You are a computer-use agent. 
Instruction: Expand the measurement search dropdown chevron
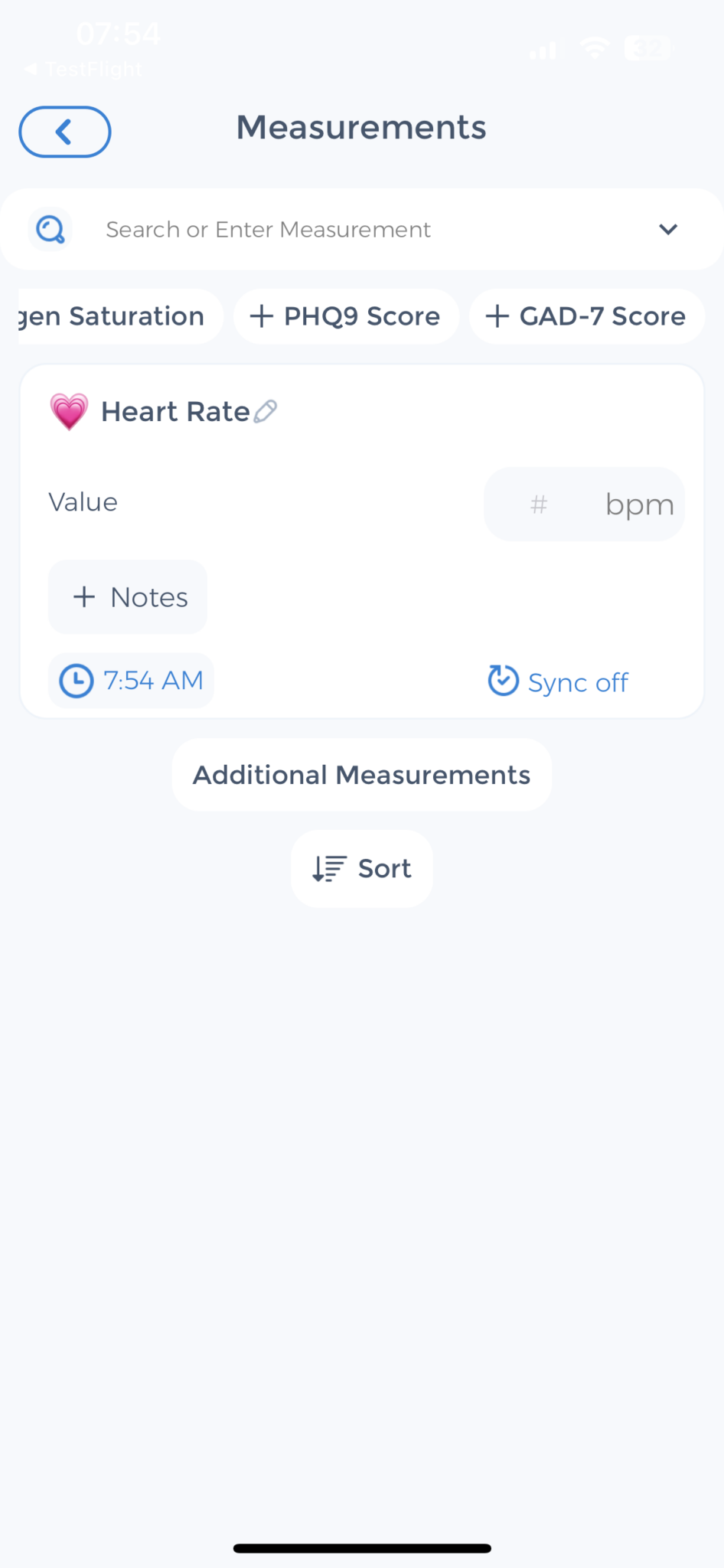pyautogui.click(x=668, y=229)
